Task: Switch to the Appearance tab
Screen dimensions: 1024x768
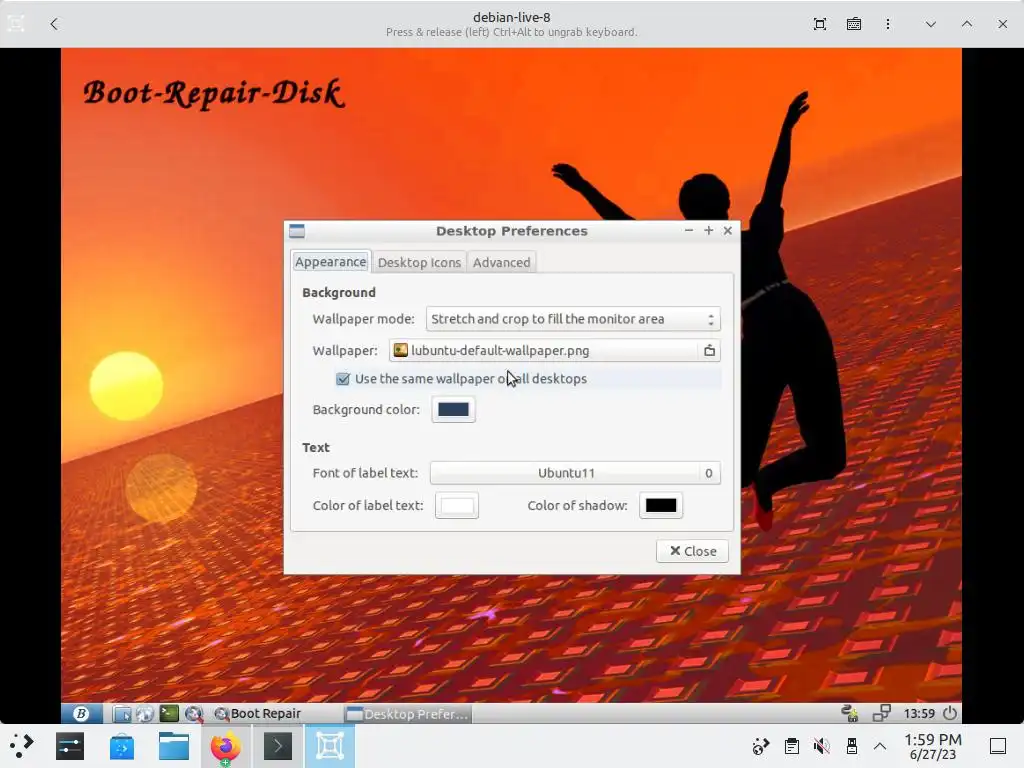Action: coord(330,262)
